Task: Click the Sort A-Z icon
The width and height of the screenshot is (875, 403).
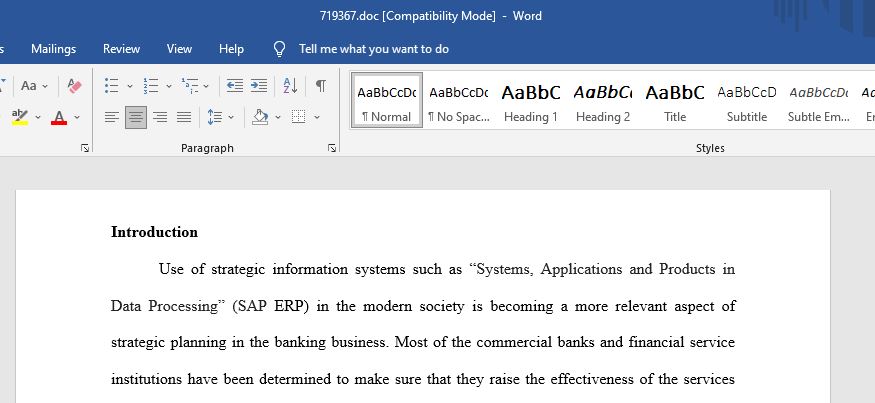Action: pyautogui.click(x=290, y=86)
